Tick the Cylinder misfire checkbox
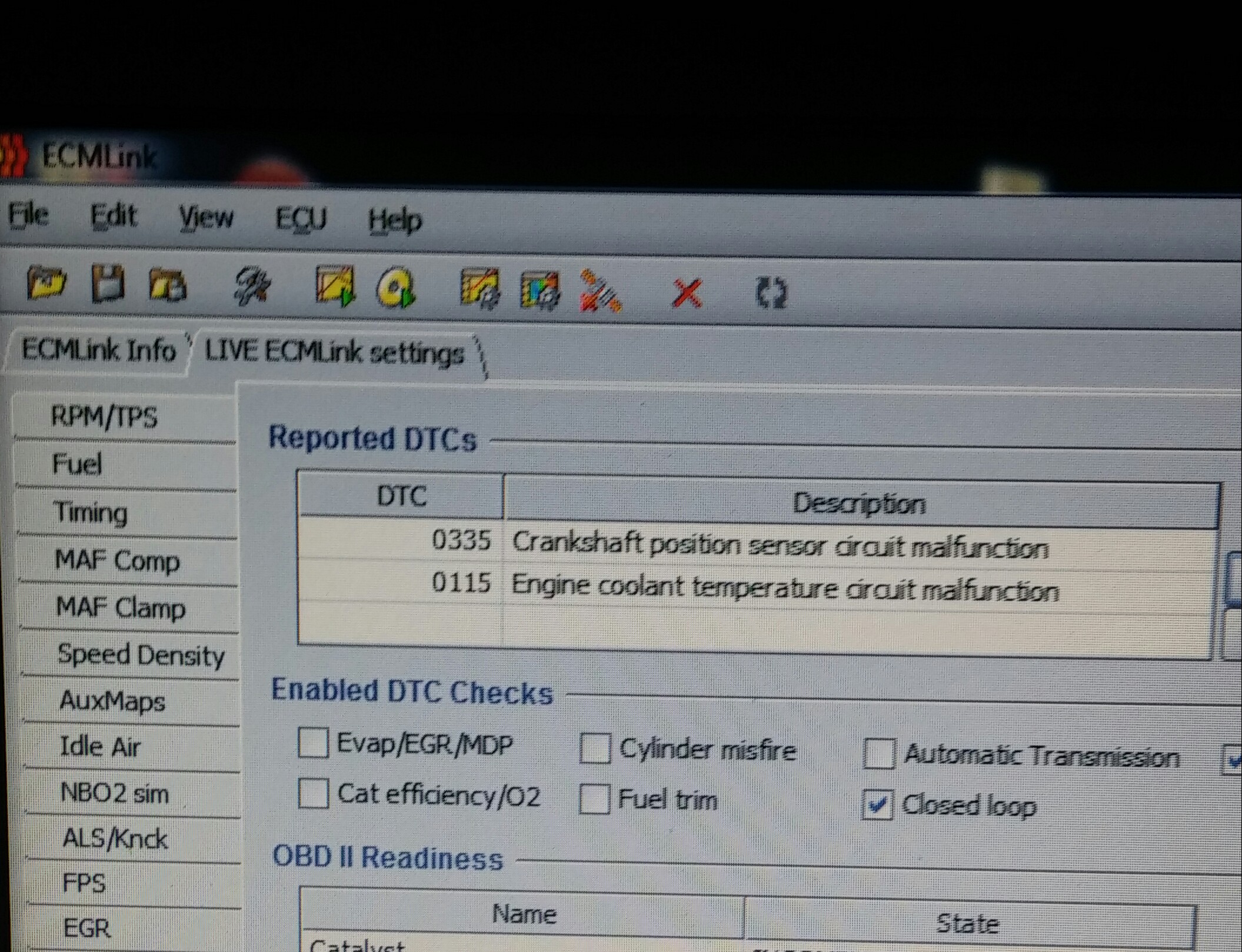The width and height of the screenshot is (1242, 952). click(x=595, y=748)
